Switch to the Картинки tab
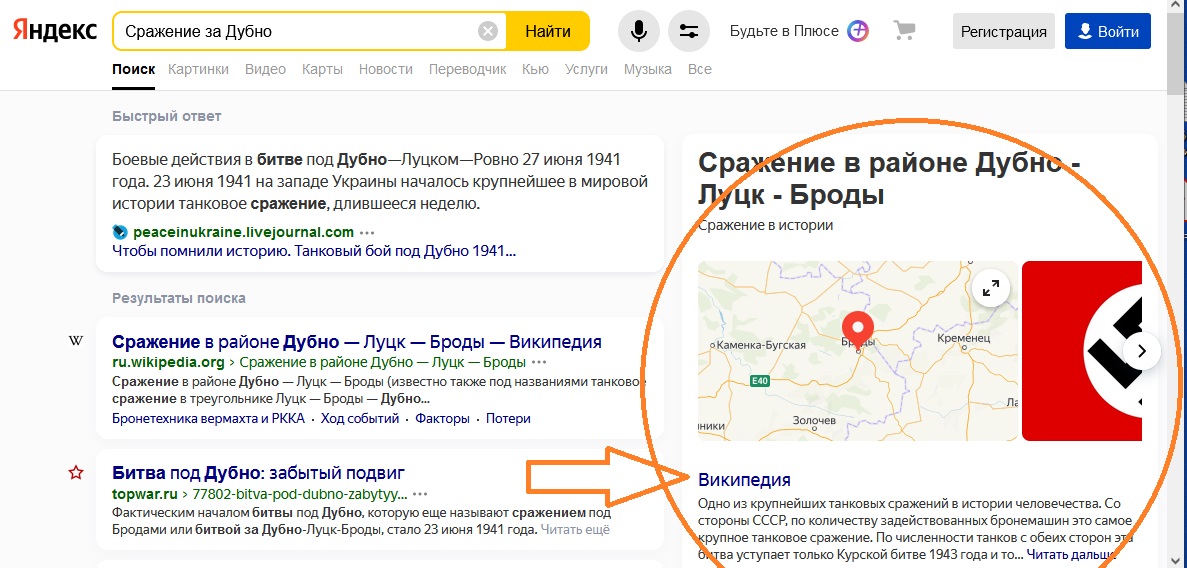The height and width of the screenshot is (568, 1187). point(198,69)
